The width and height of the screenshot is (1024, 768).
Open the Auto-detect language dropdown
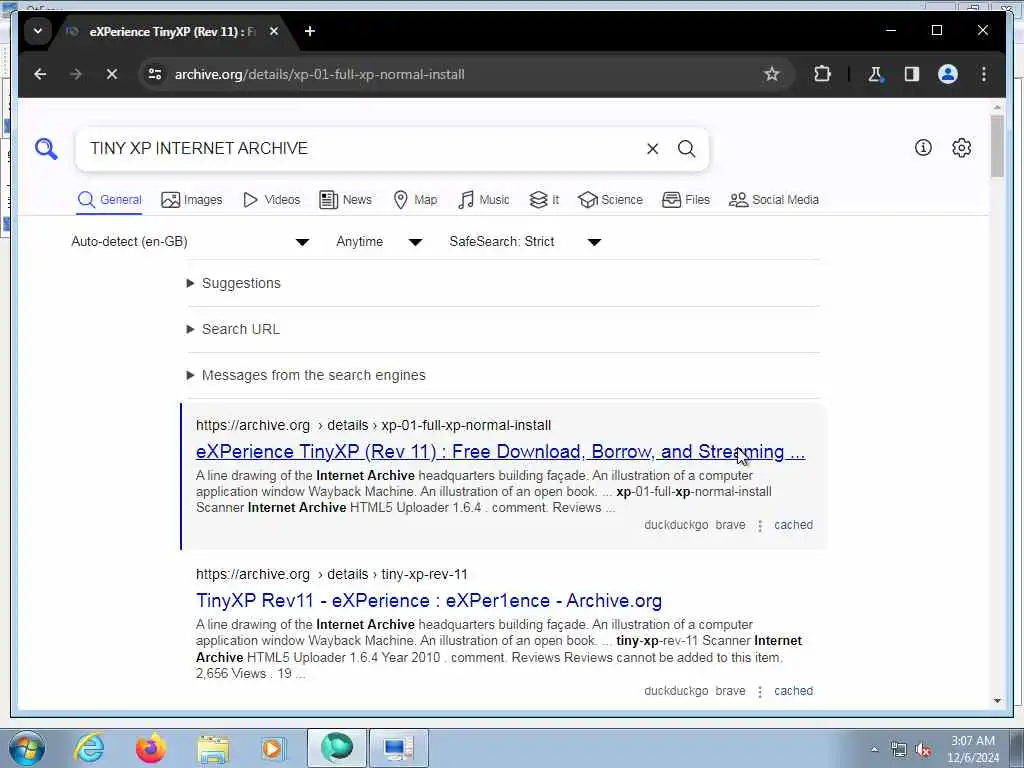[190, 242]
